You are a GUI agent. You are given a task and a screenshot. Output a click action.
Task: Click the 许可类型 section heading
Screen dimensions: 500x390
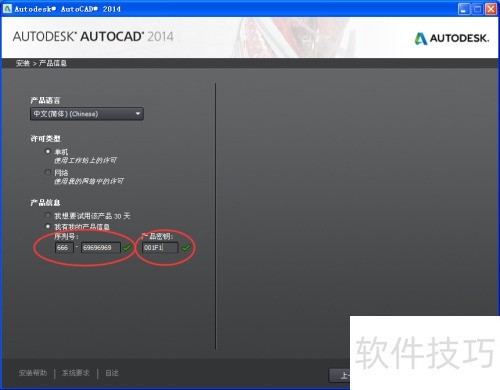[x=45, y=138]
